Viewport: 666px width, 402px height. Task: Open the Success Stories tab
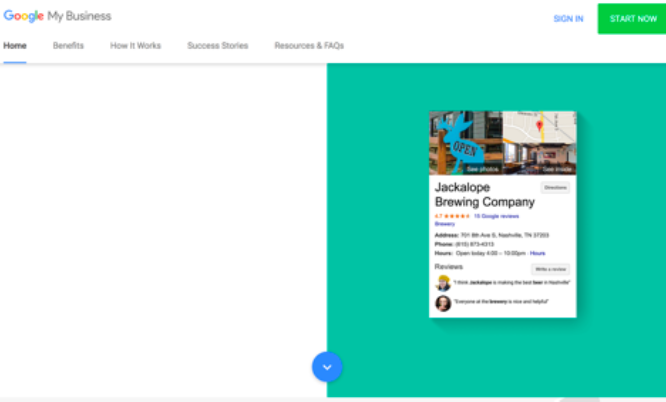pyautogui.click(x=217, y=46)
